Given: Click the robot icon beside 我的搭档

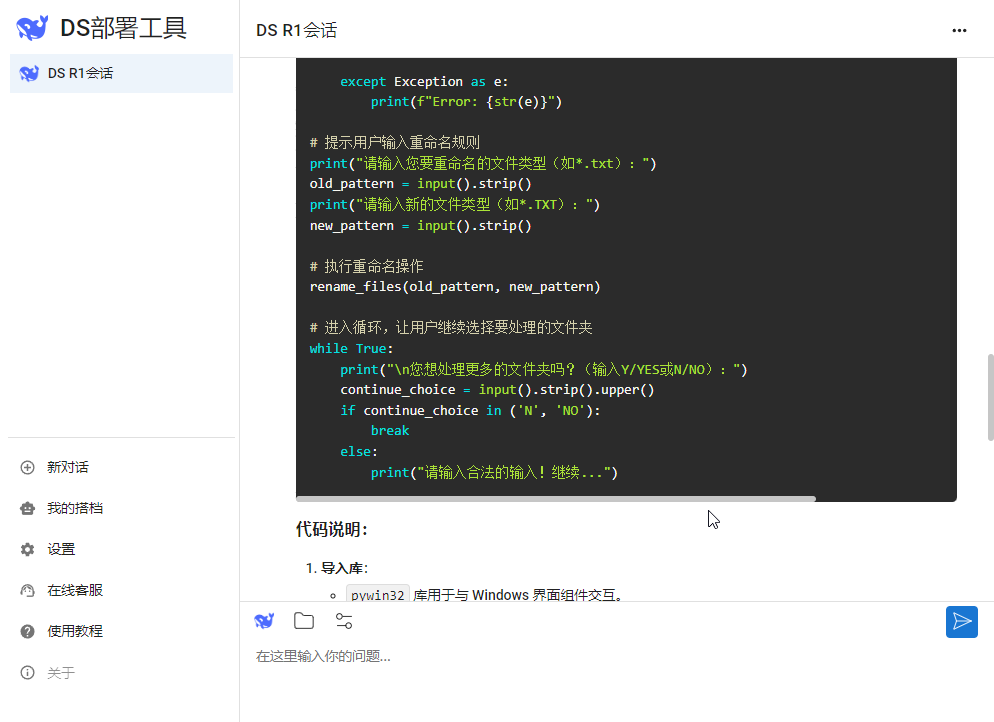Looking at the screenshot, I should [x=27, y=508].
